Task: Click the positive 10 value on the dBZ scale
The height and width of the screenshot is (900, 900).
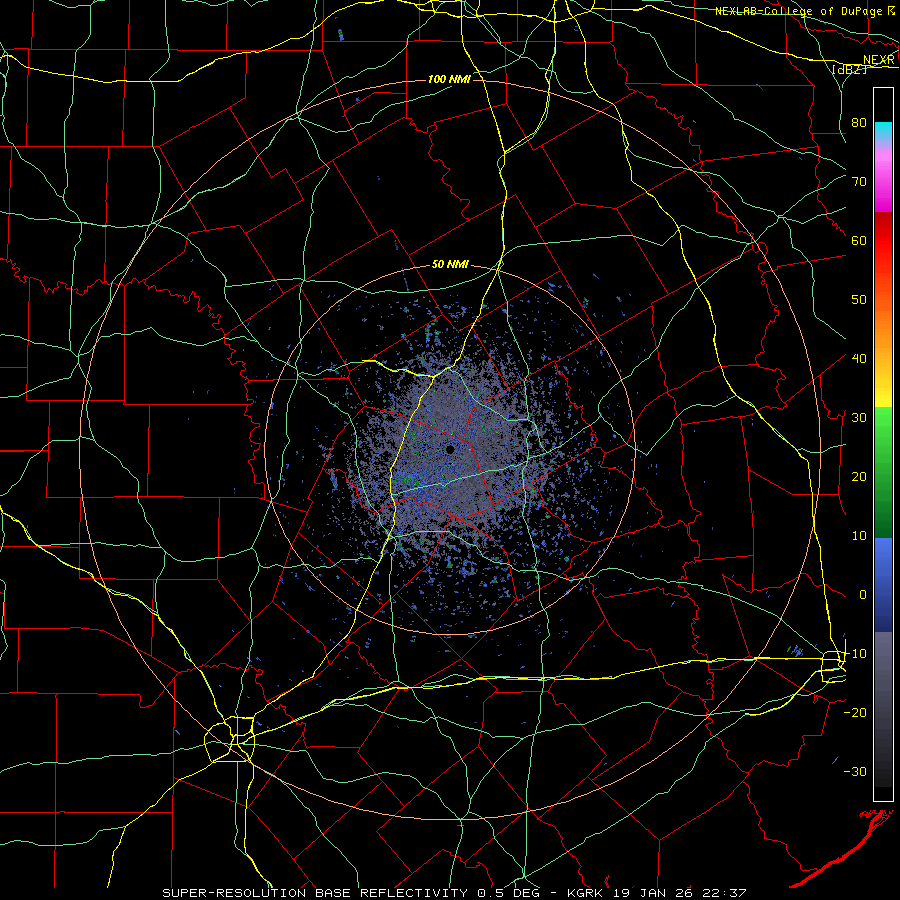Action: [859, 536]
